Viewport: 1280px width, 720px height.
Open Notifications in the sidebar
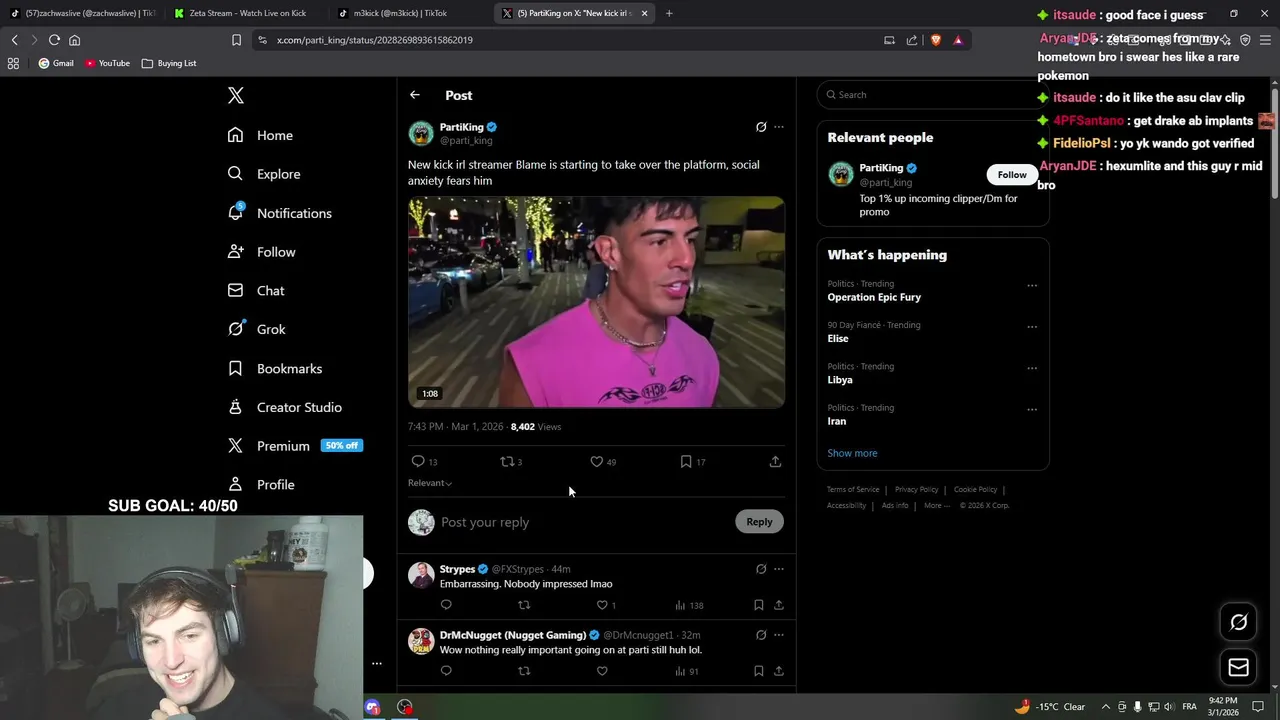pyautogui.click(x=279, y=213)
